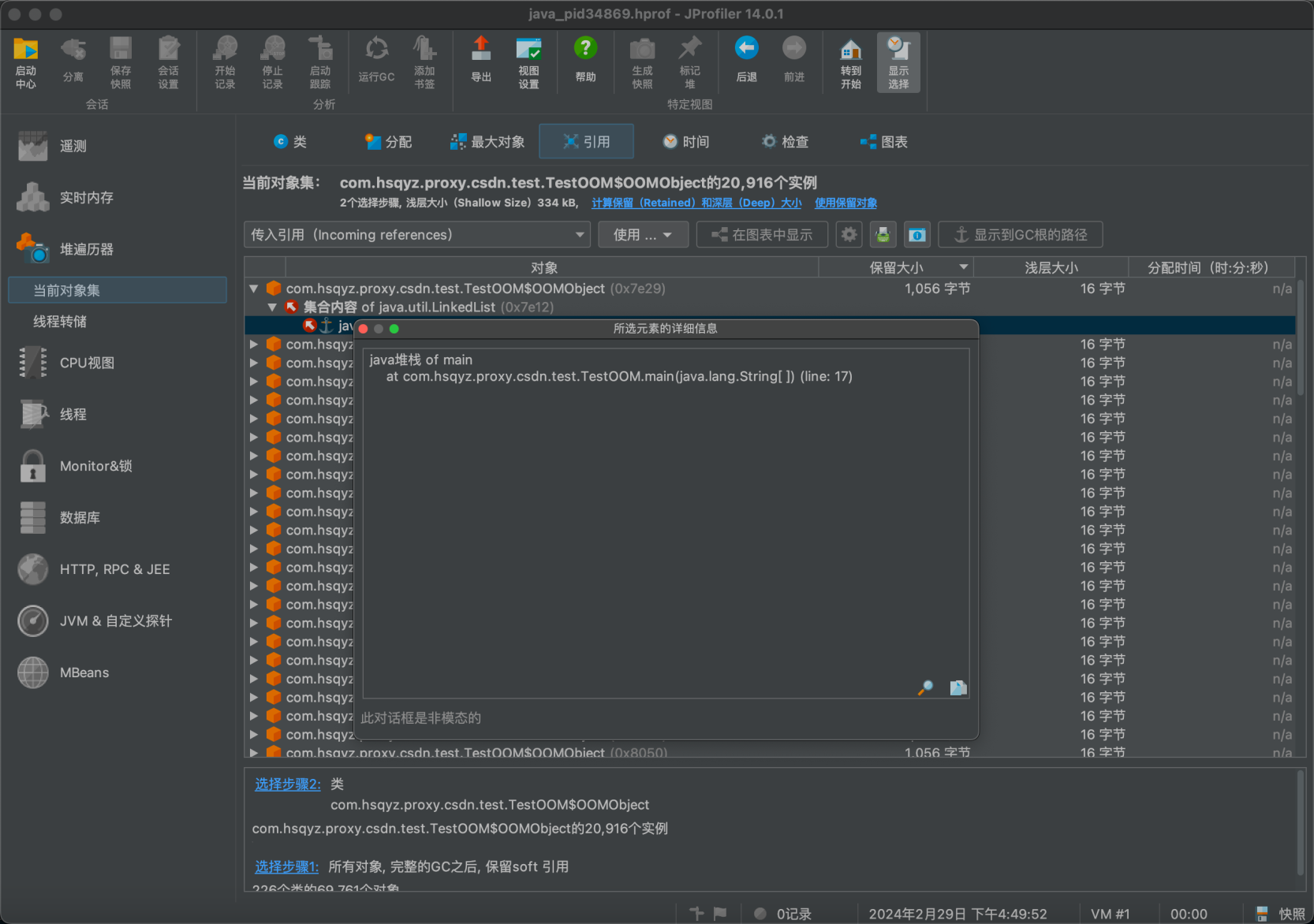
Task: Switch to the 类 classes tab
Action: [290, 142]
